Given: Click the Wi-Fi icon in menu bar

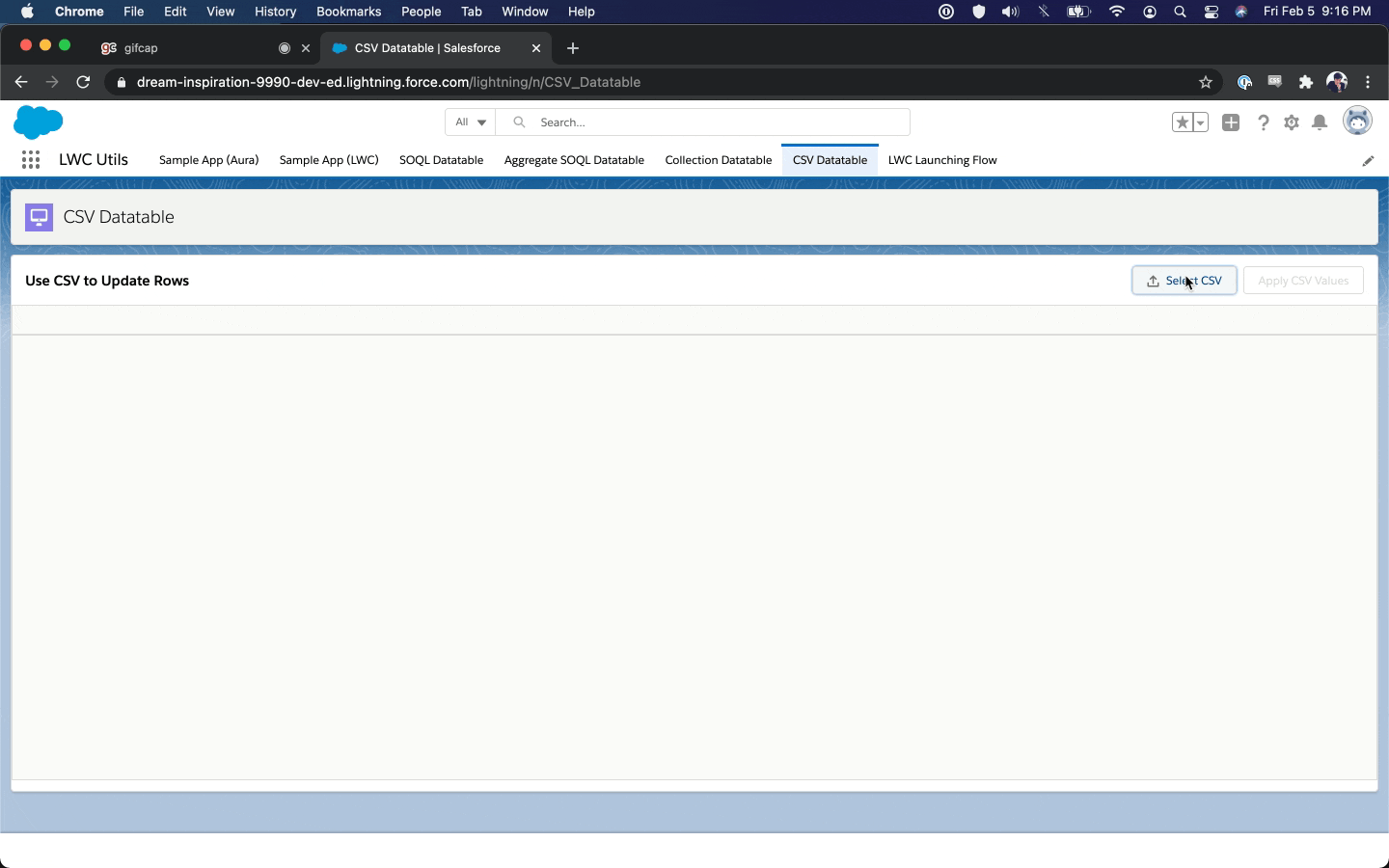Looking at the screenshot, I should click(1116, 12).
